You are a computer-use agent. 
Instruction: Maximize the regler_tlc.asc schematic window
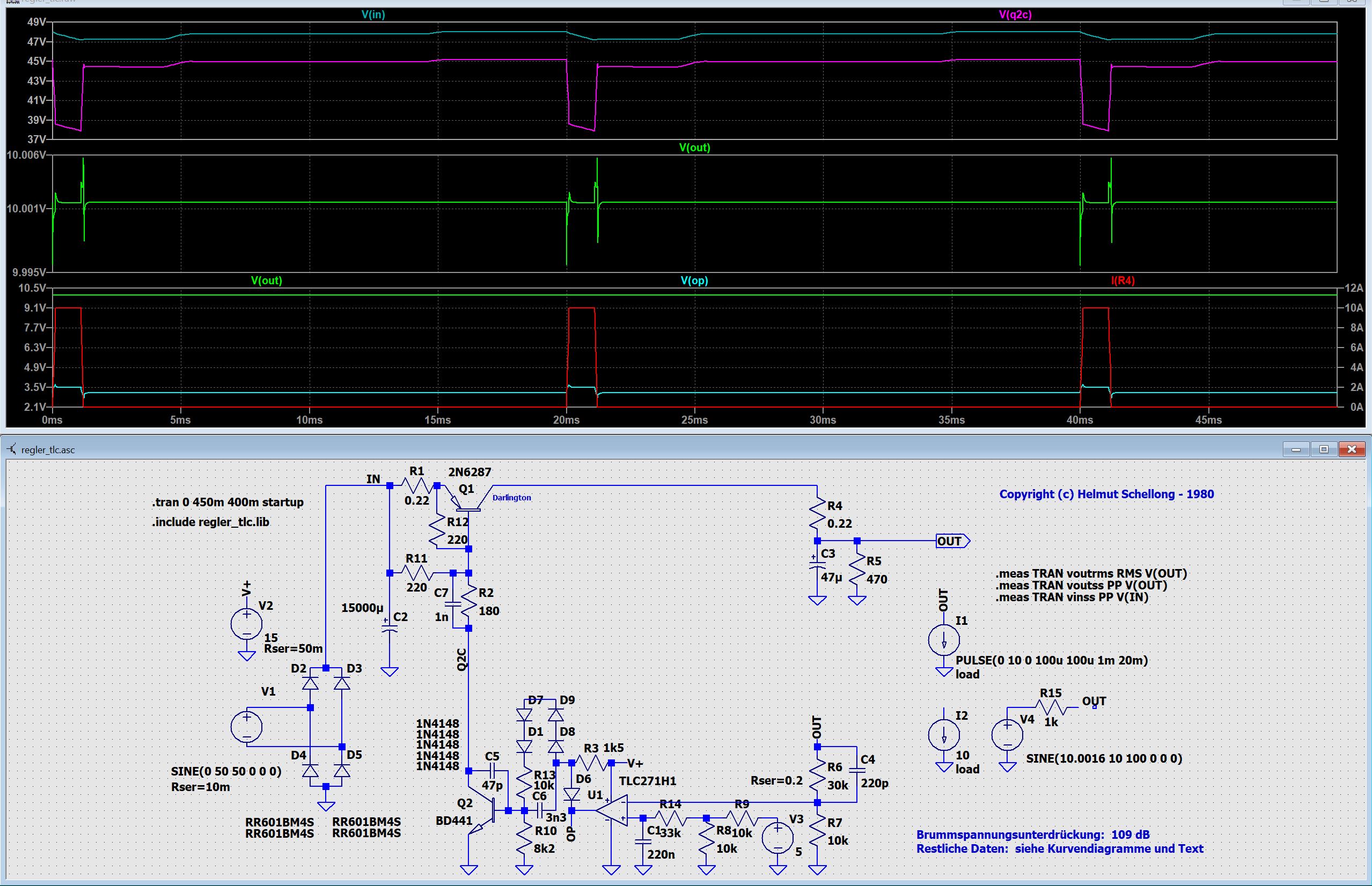[x=1324, y=449]
